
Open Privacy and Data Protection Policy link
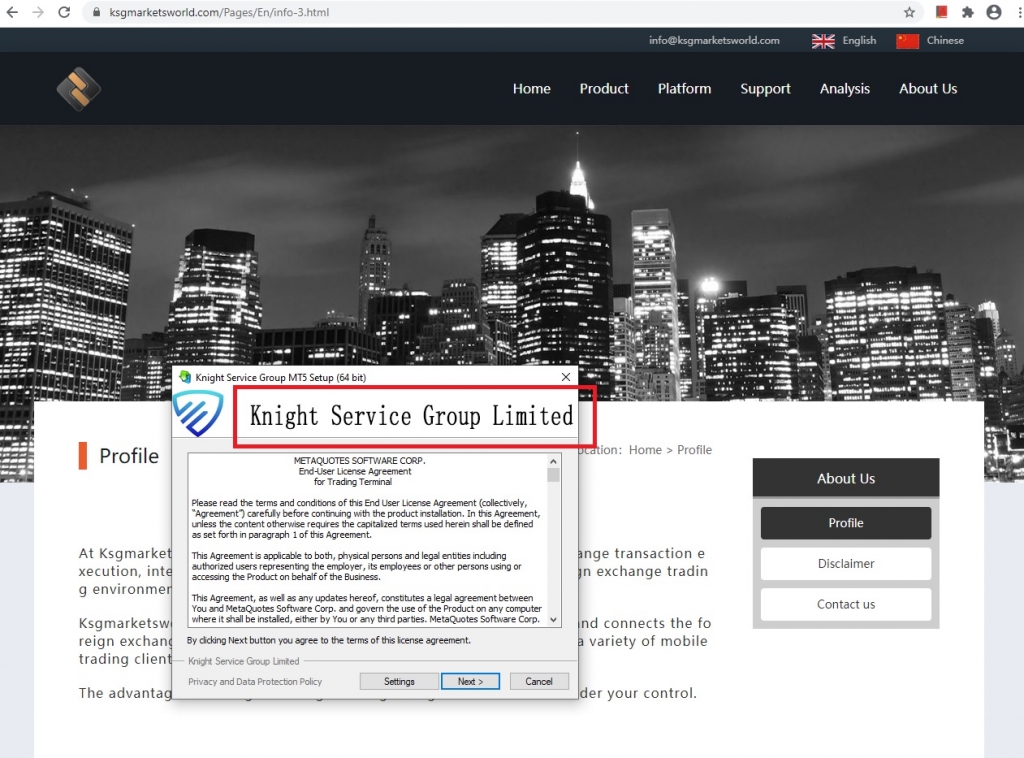tap(255, 682)
